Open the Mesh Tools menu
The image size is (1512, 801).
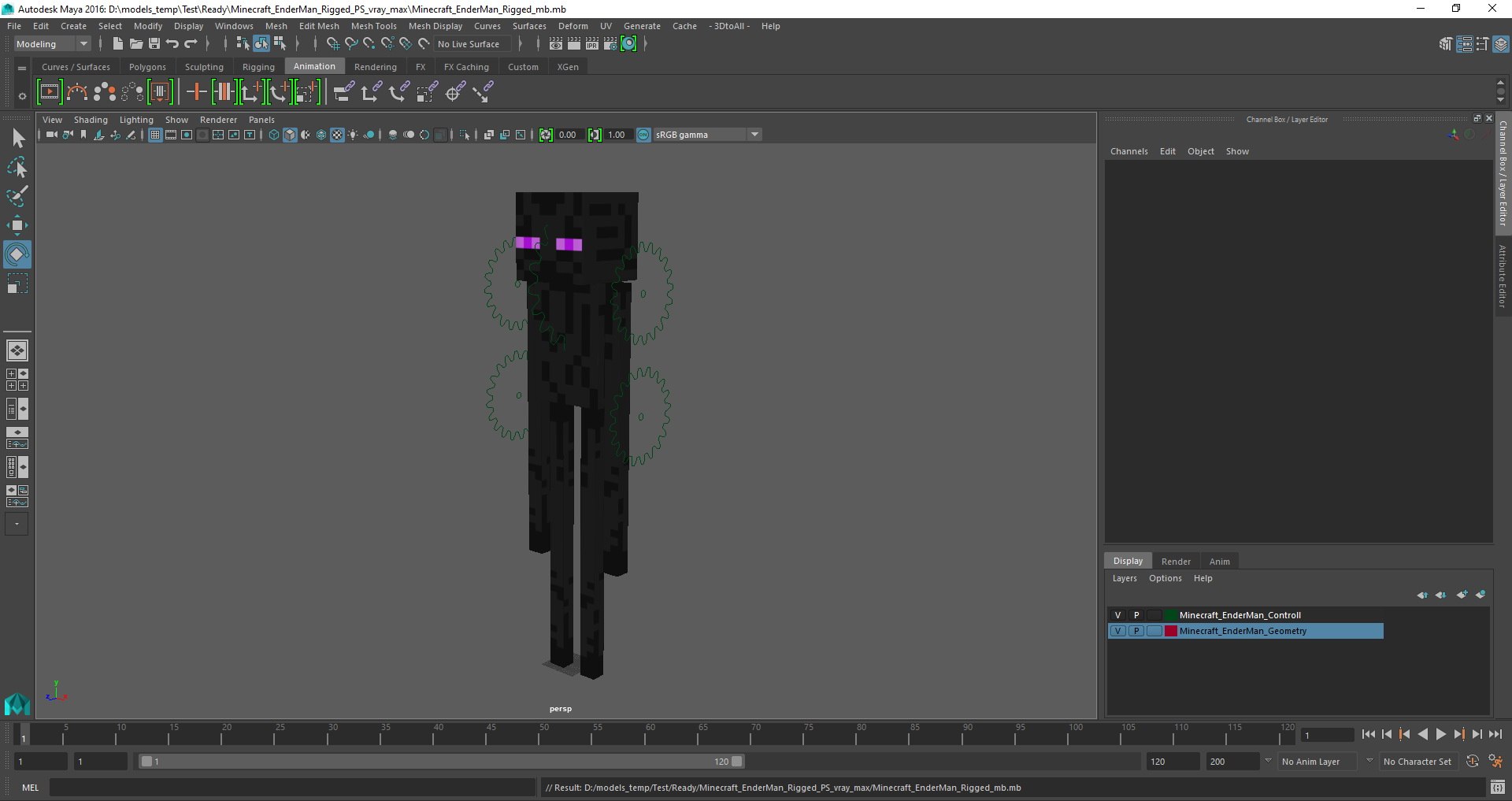tap(373, 26)
